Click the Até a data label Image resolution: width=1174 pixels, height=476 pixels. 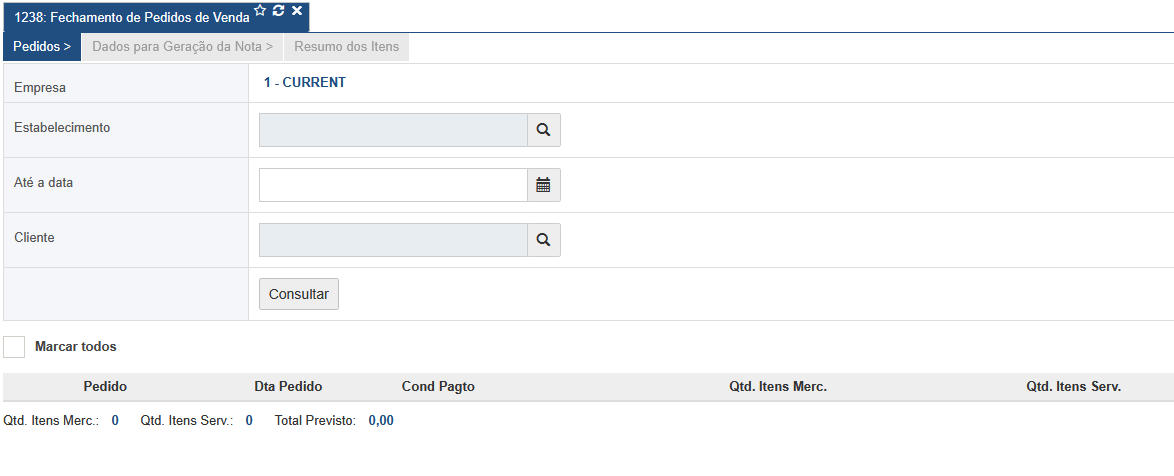(43, 183)
